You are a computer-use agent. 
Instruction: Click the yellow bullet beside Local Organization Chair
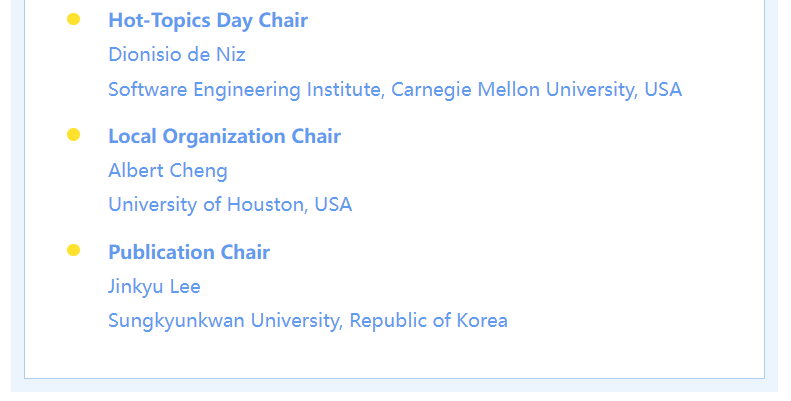pyautogui.click(x=74, y=135)
